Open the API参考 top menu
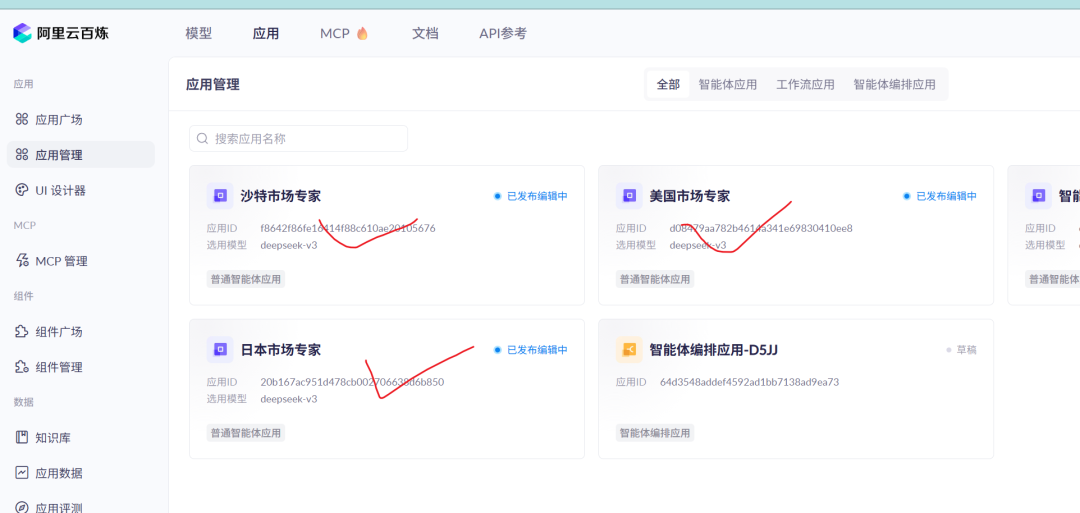This screenshot has width=1080, height=513. click(503, 33)
